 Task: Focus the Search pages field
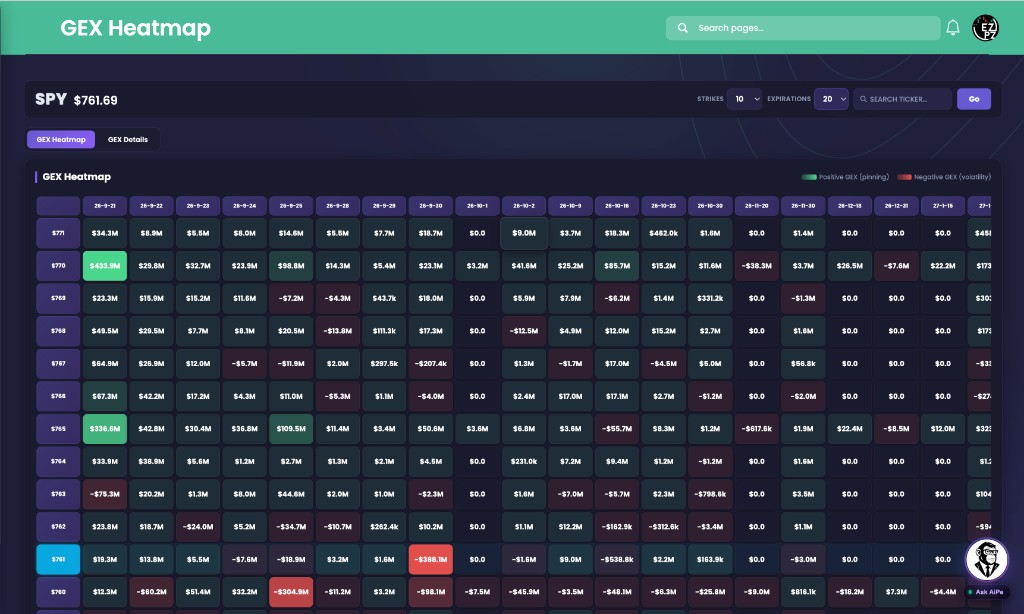(803, 28)
